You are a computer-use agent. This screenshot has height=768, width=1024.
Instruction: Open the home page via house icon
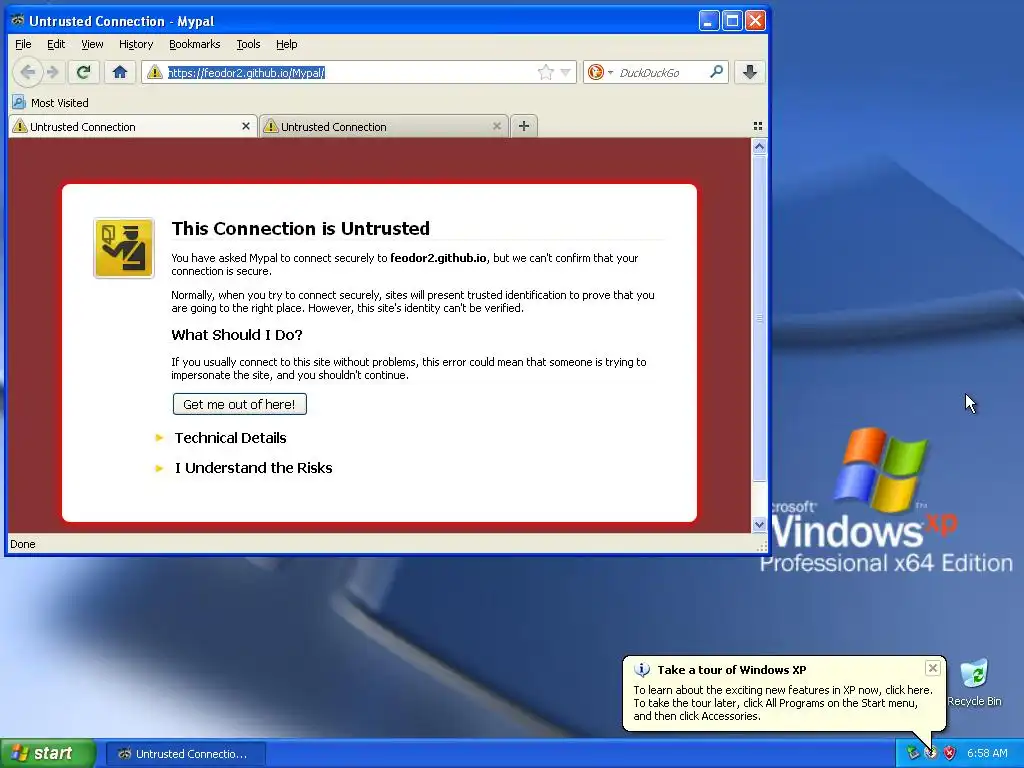tap(120, 72)
